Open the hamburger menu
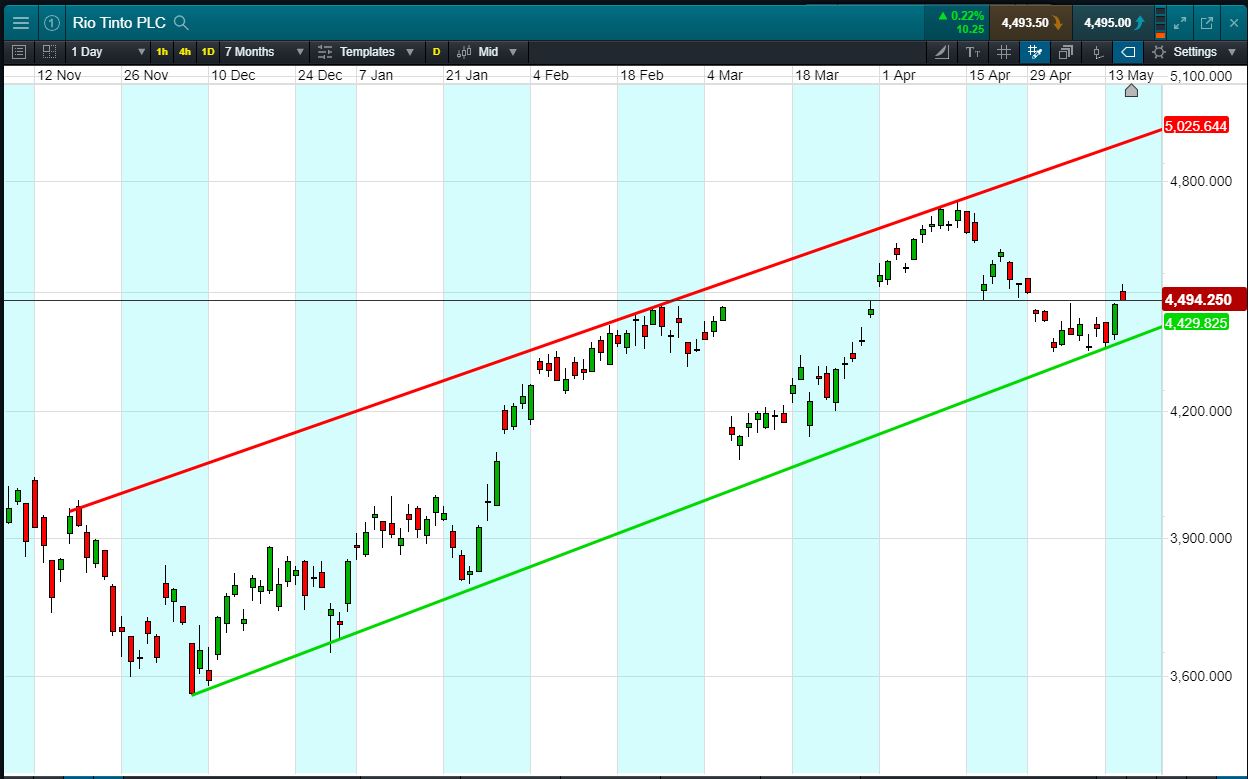The width and height of the screenshot is (1248, 779). point(21,22)
